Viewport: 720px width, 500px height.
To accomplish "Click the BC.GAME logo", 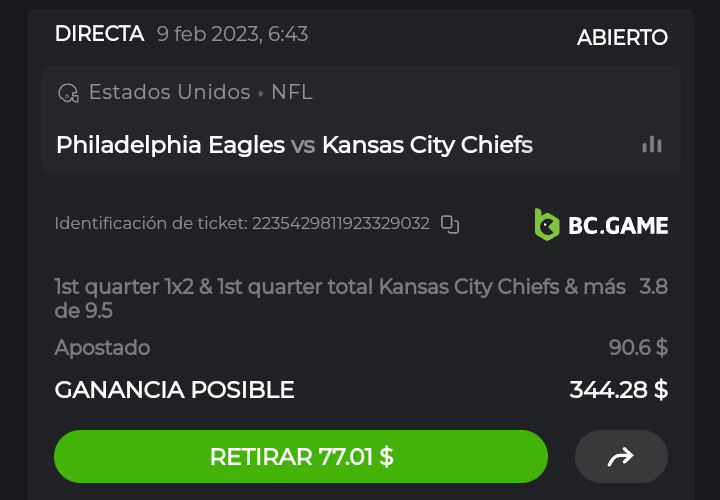I will click(x=601, y=225).
